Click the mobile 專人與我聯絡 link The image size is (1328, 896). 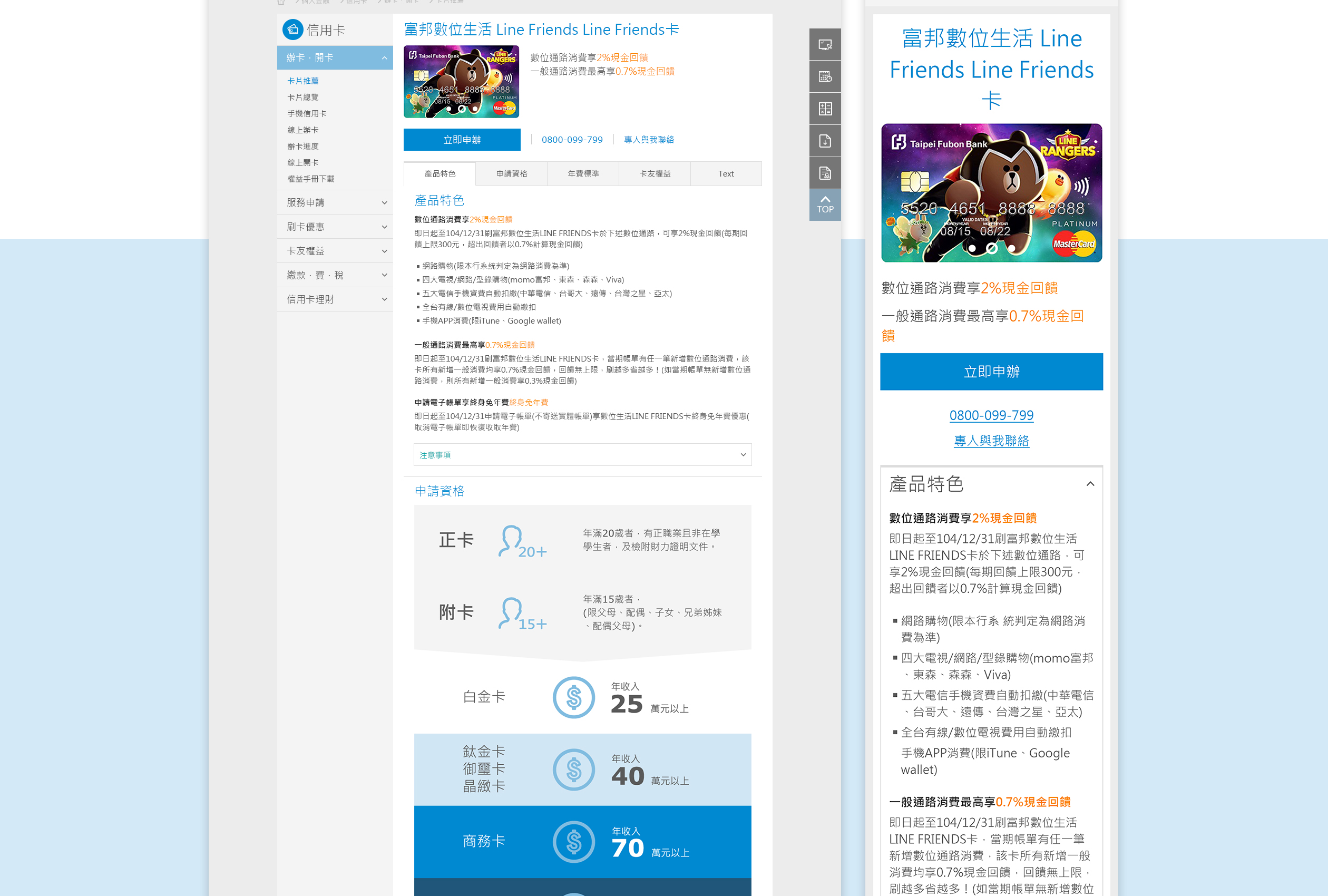[x=991, y=441]
